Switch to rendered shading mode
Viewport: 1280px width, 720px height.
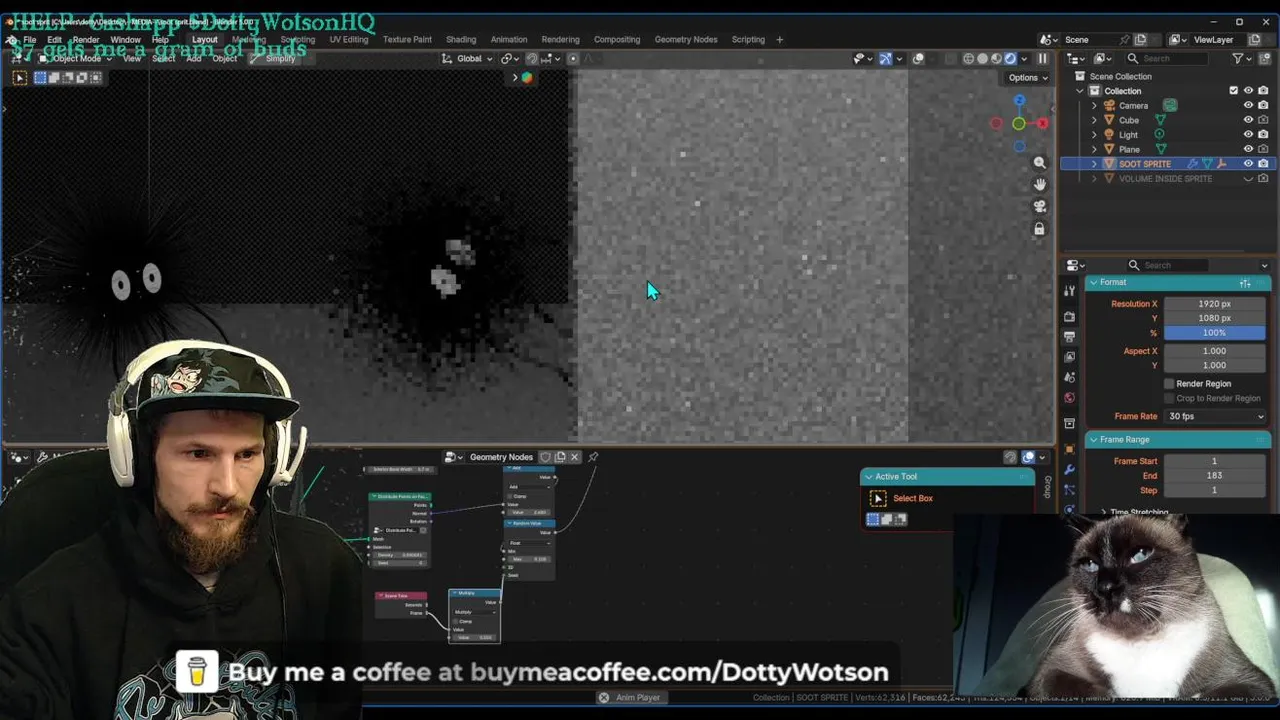(x=1010, y=58)
